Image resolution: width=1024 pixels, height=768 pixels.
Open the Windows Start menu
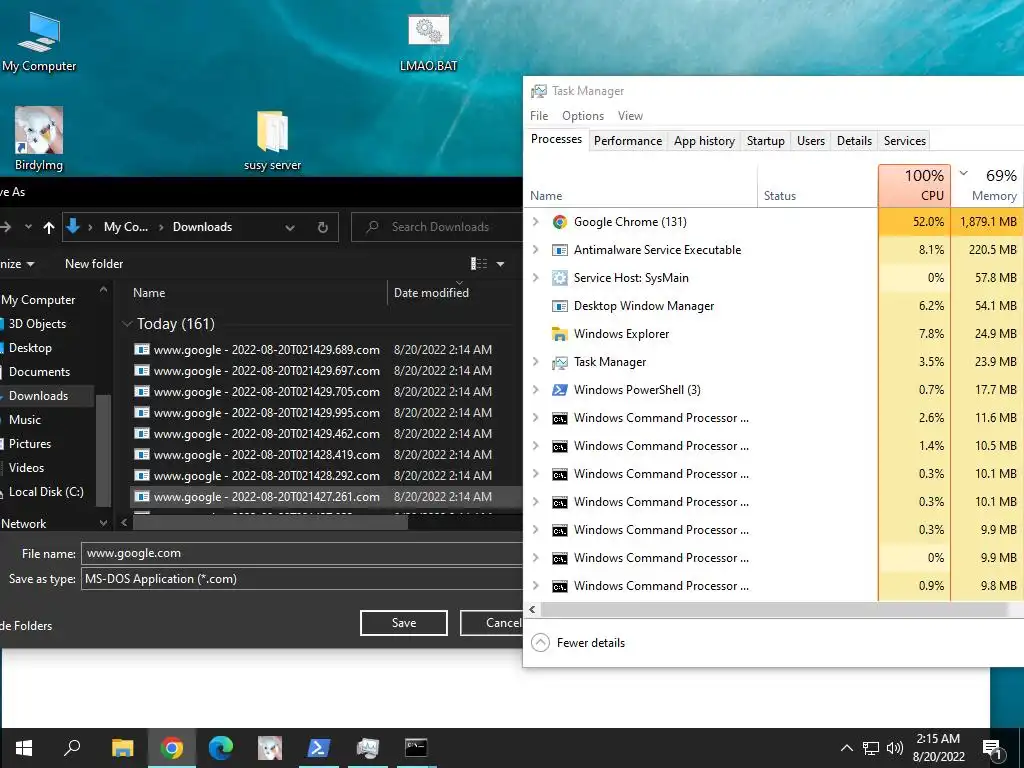click(24, 748)
